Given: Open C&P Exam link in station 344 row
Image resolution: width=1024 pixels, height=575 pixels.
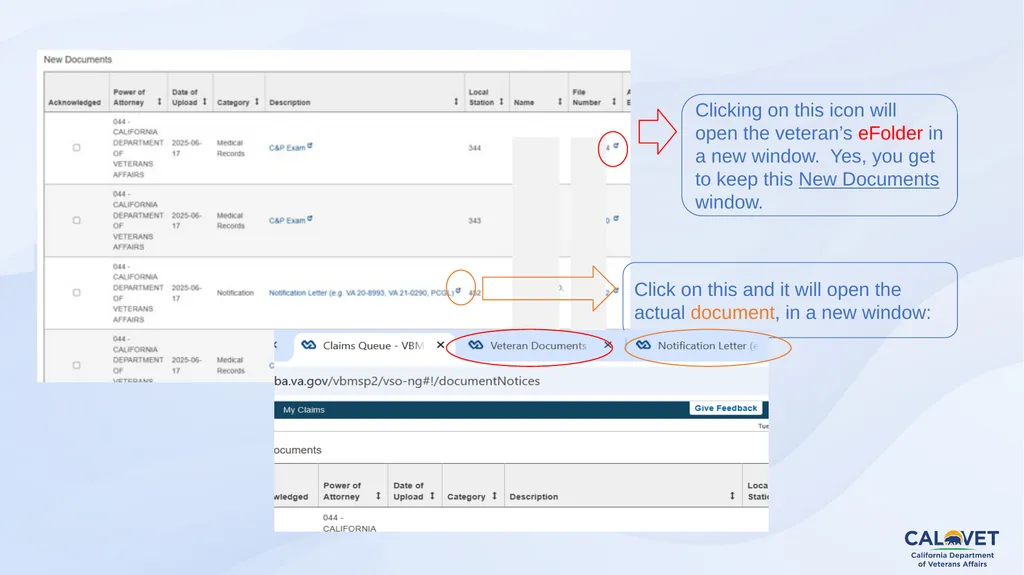Looking at the screenshot, I should tap(287, 148).
